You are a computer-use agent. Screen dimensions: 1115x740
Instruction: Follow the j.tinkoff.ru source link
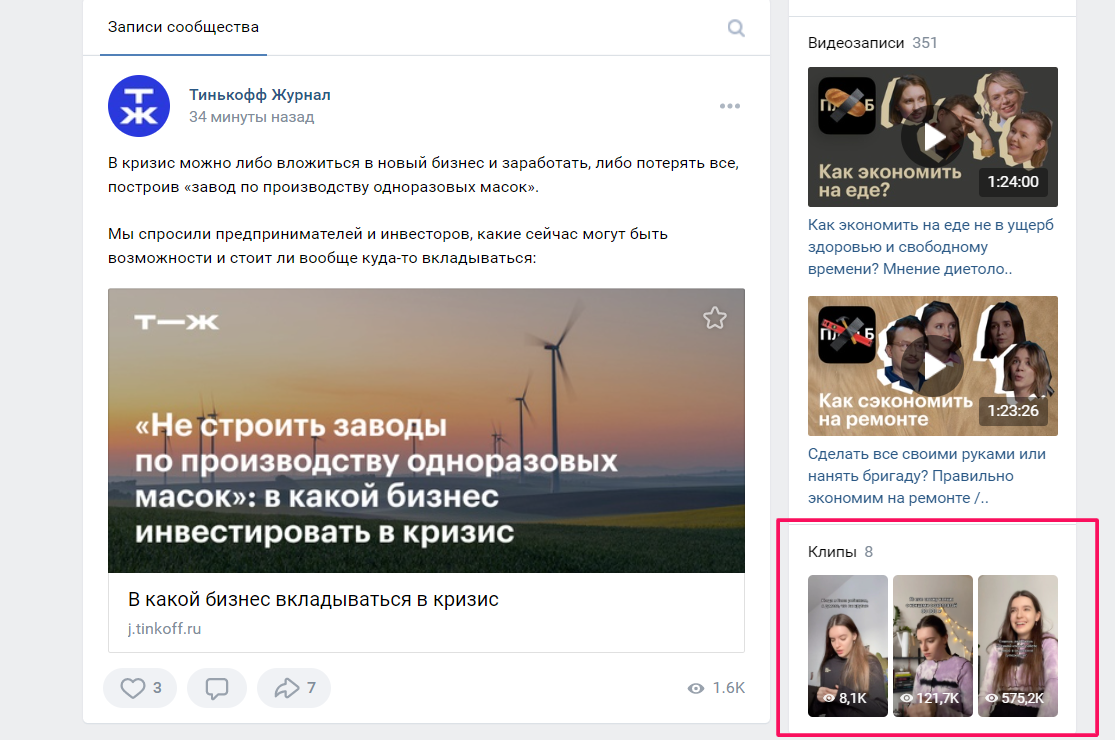click(164, 629)
